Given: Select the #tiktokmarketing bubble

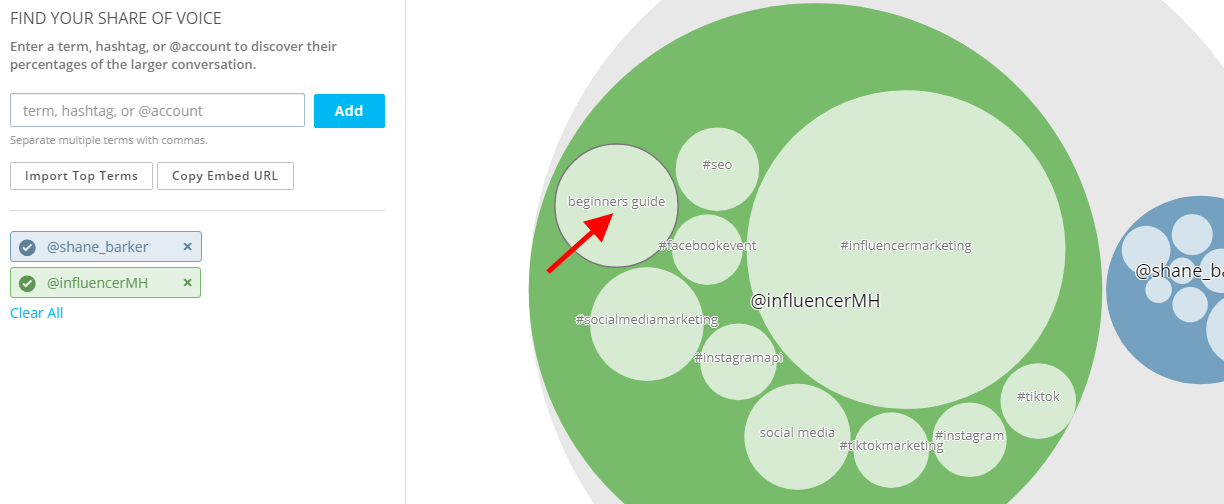Looking at the screenshot, I should [891, 449].
